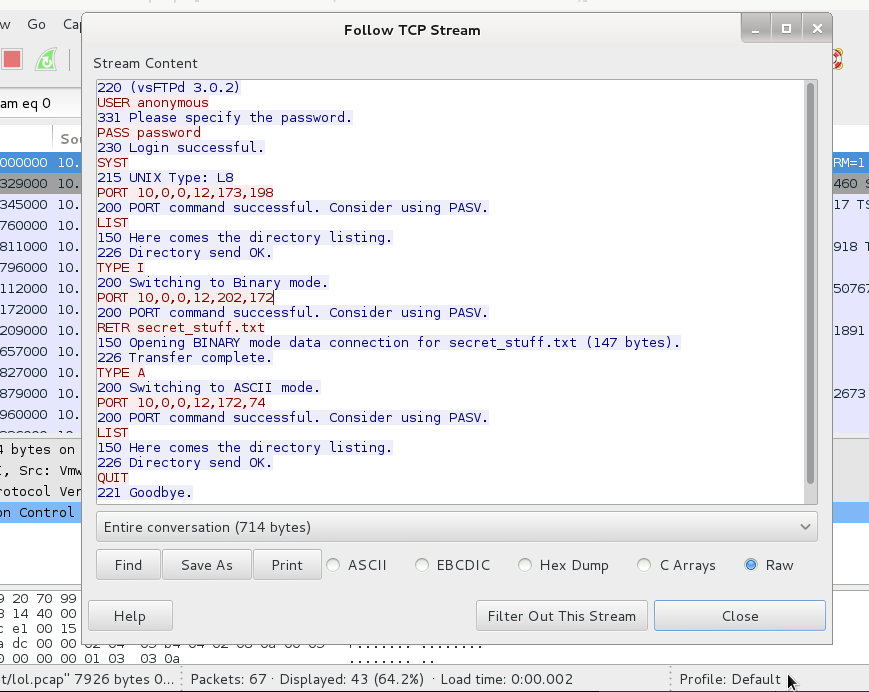Image resolution: width=869 pixels, height=692 pixels.
Task: Maximize the Follow TCP Stream dialog
Action: pos(787,29)
